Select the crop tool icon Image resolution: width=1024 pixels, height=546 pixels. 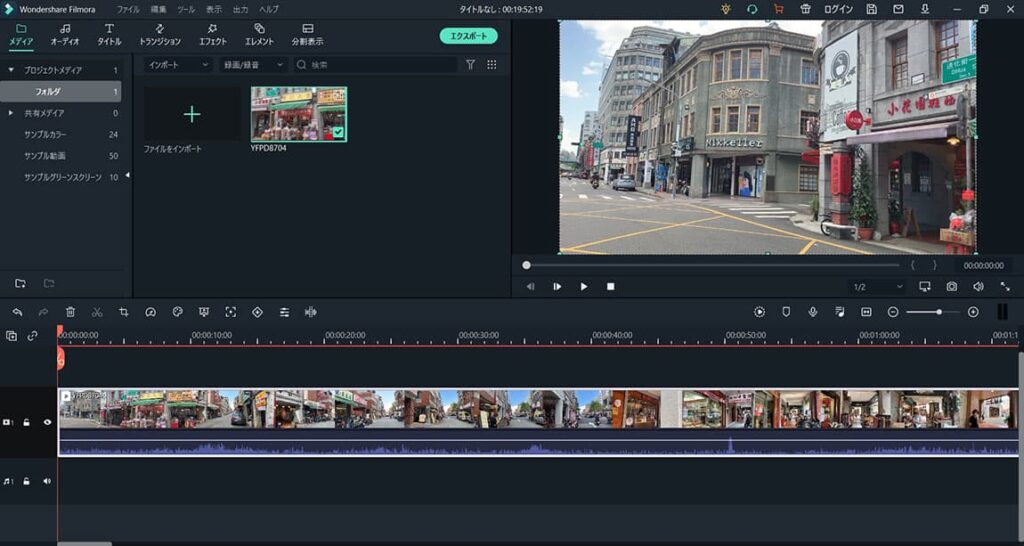click(x=123, y=312)
